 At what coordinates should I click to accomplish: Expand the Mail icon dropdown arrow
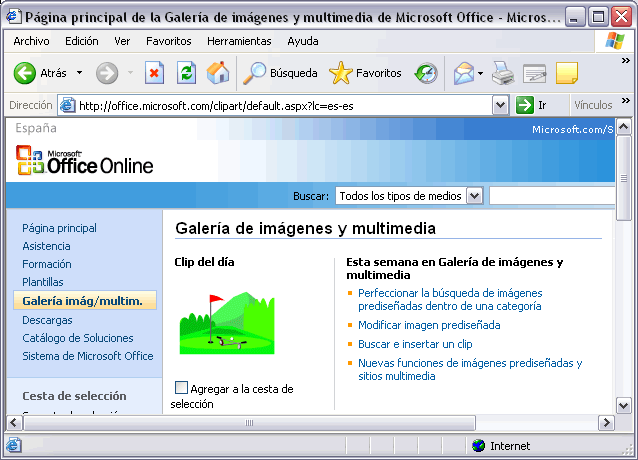481,73
